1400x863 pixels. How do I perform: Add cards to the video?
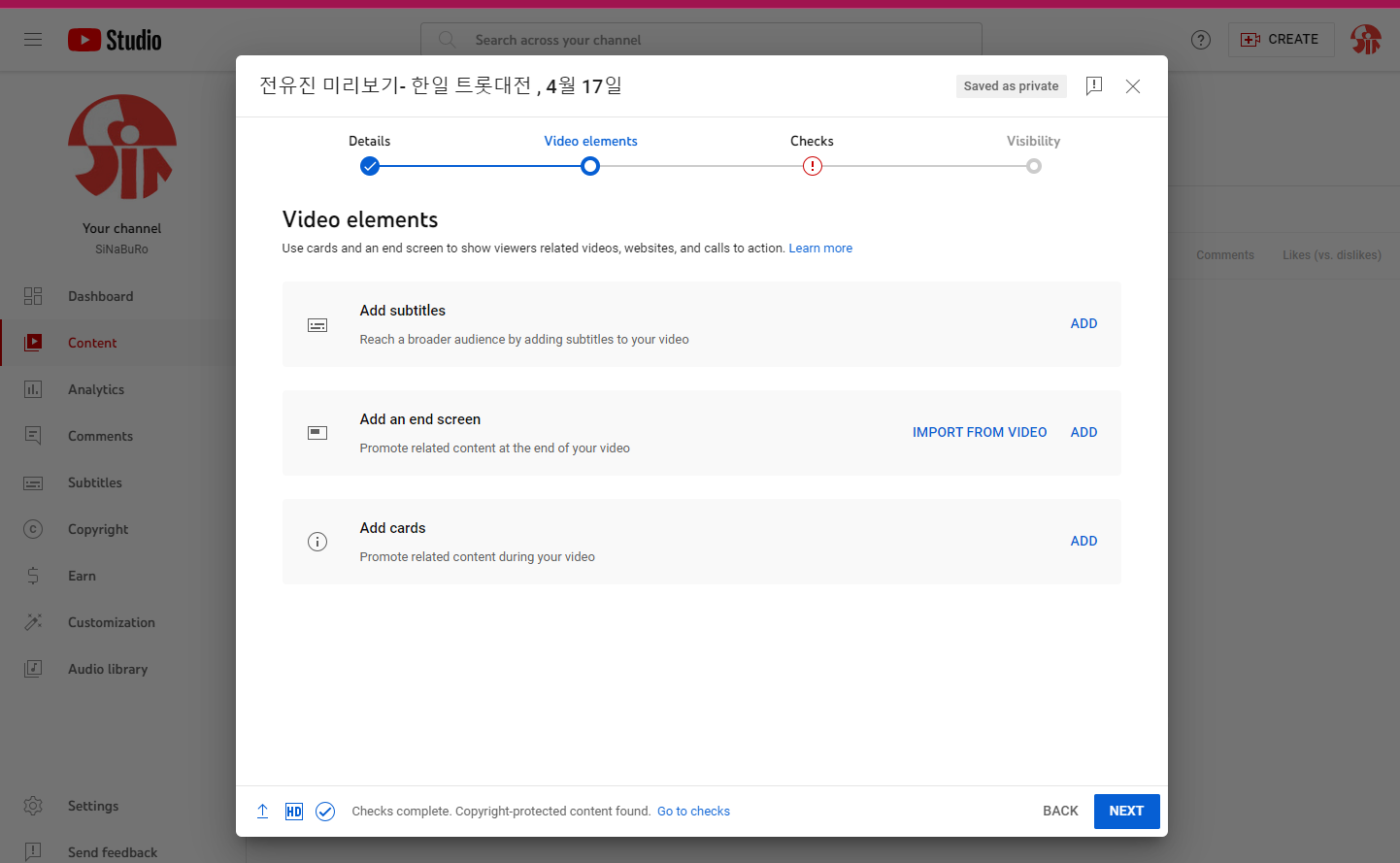1083,542
